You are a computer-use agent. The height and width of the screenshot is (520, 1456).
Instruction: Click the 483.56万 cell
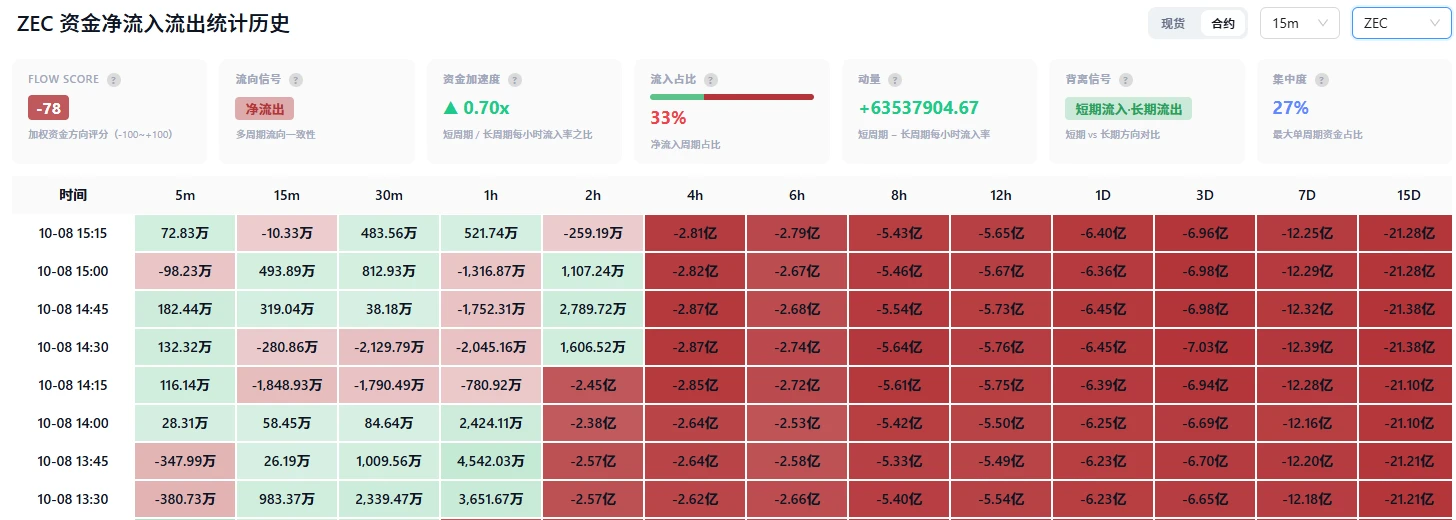click(389, 233)
